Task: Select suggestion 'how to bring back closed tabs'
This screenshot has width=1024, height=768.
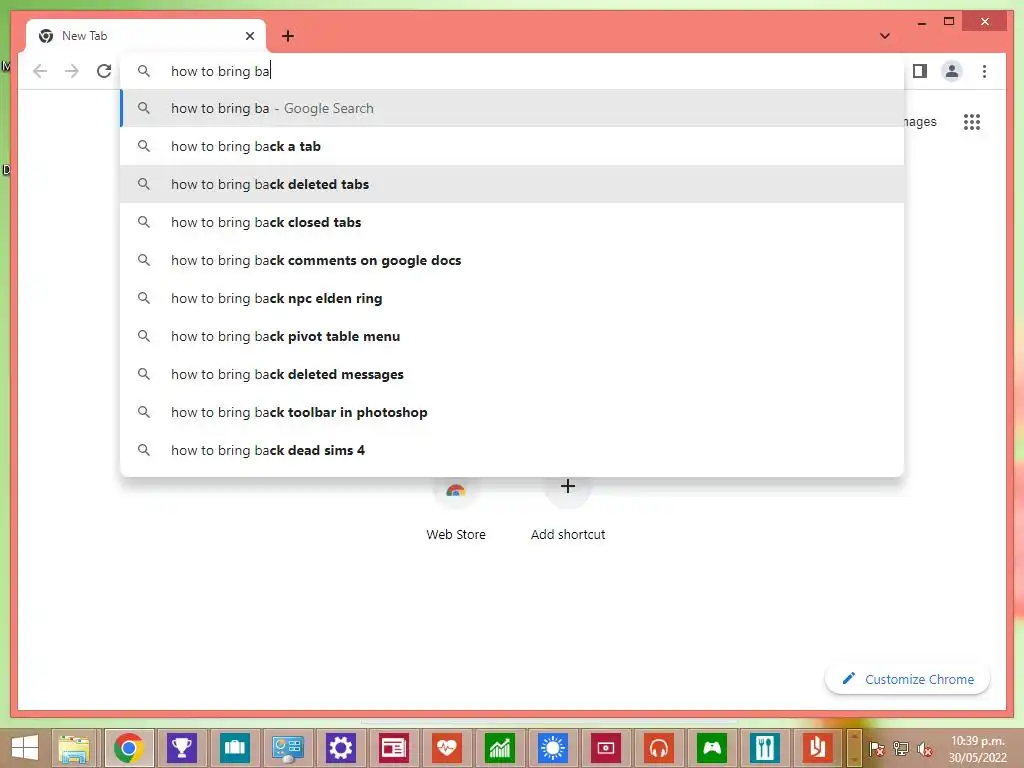Action: coord(513,222)
